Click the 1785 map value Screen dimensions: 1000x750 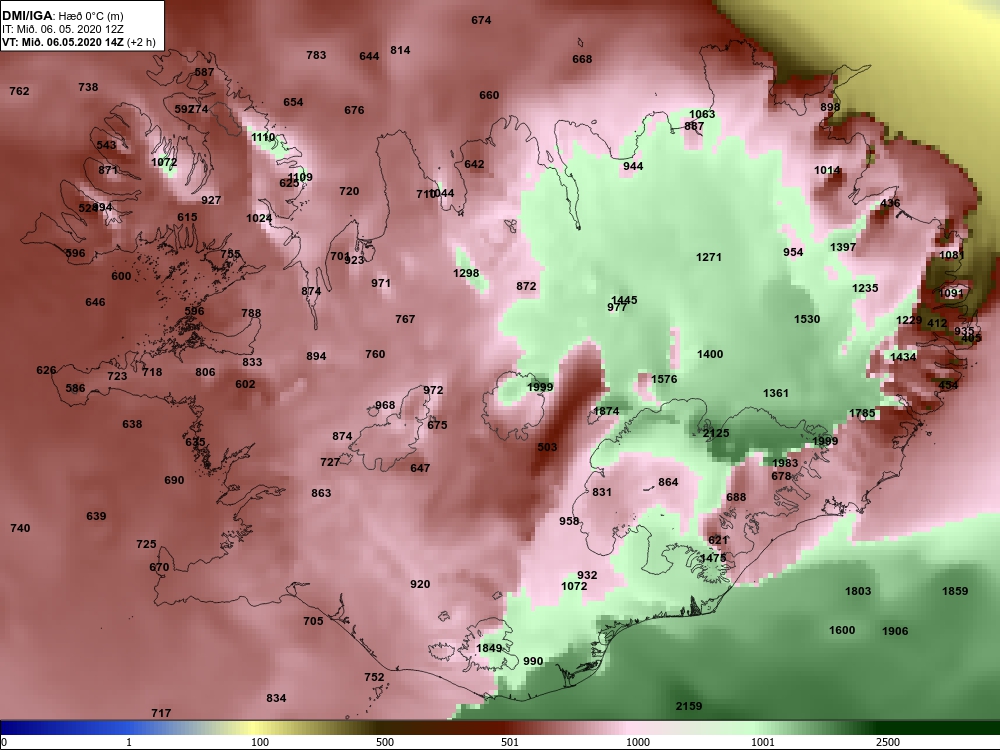pos(862,413)
